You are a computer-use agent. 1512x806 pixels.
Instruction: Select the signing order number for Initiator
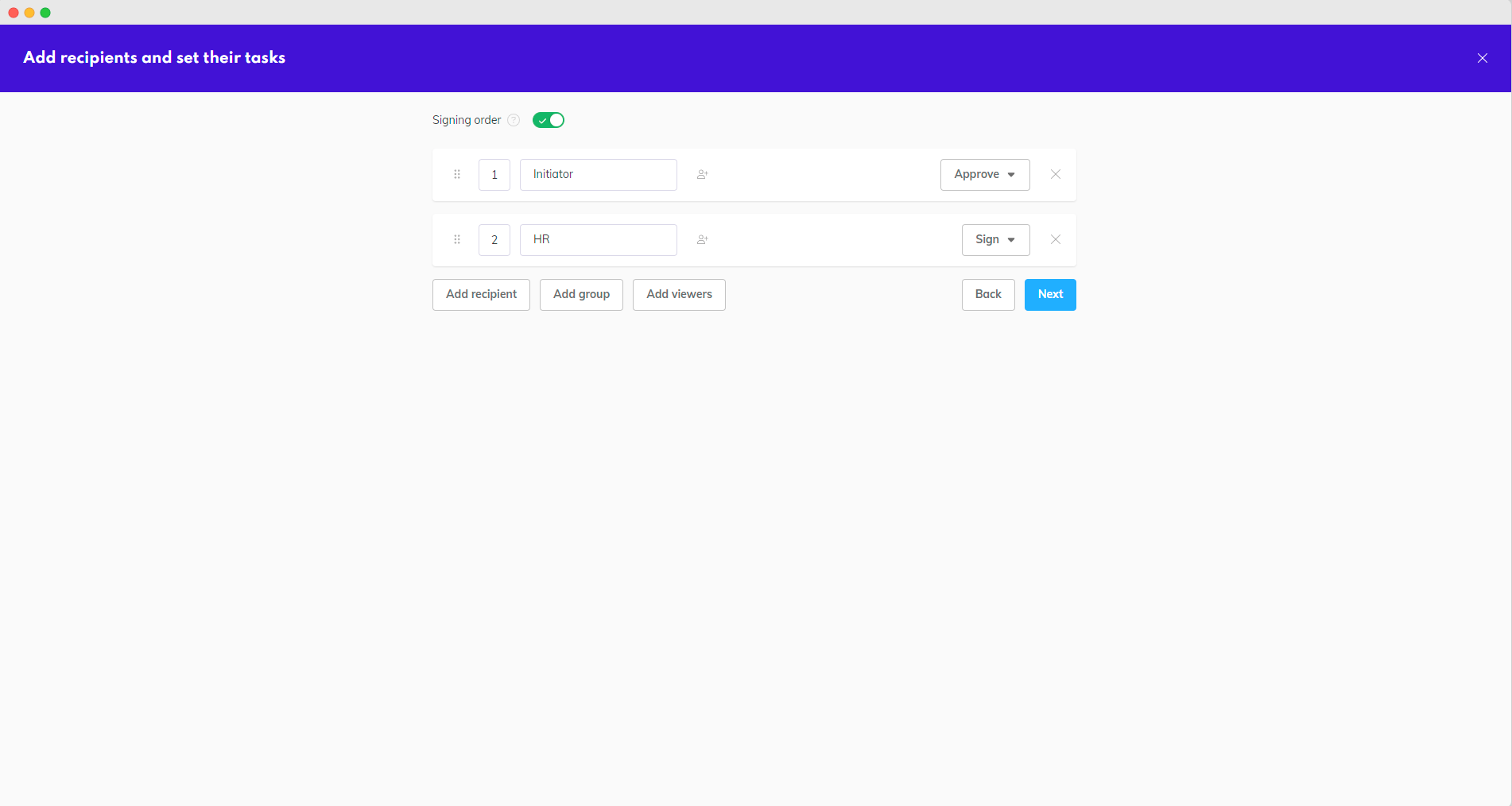tap(494, 174)
